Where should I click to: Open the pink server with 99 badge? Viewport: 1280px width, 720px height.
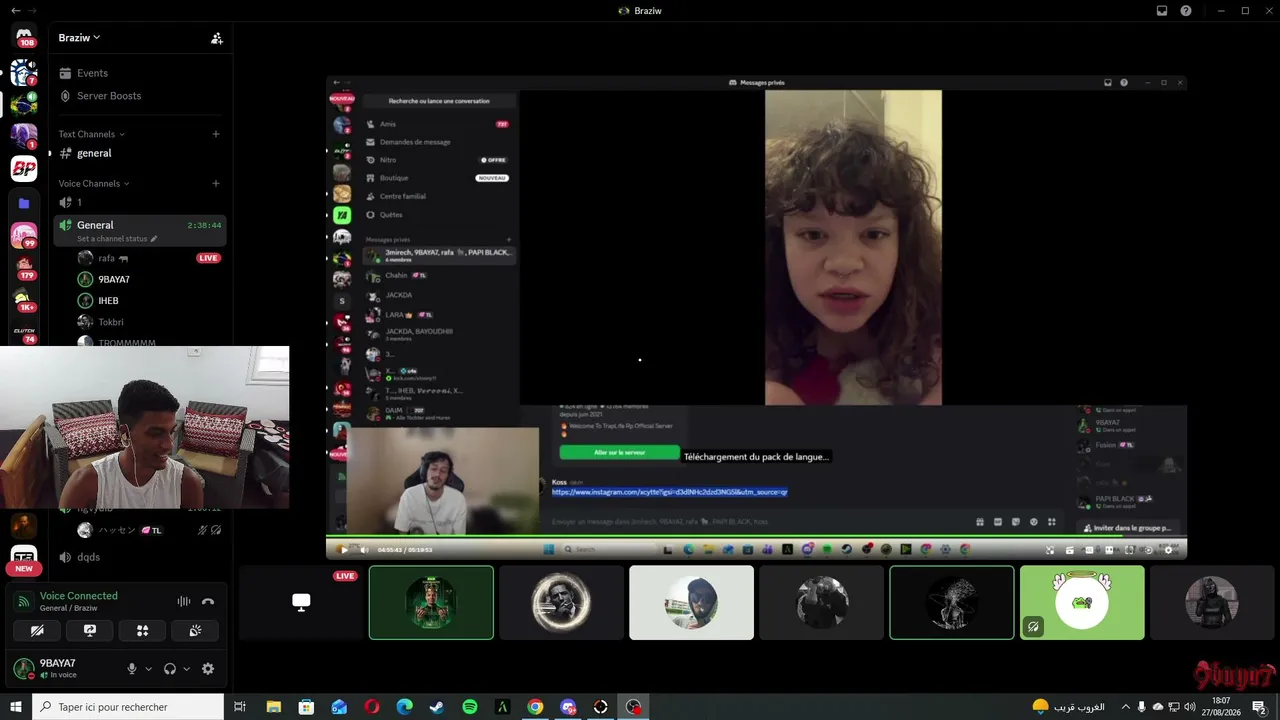click(24, 235)
